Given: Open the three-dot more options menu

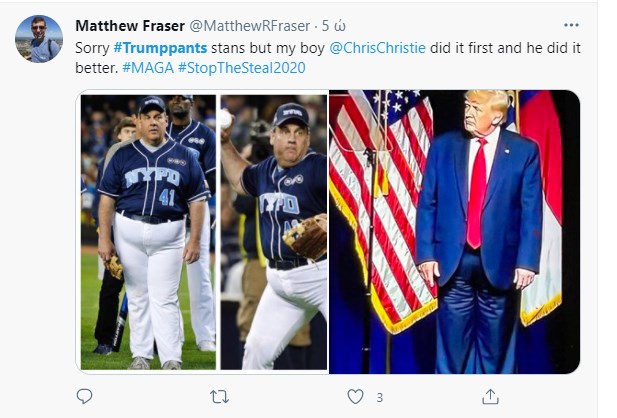Looking at the screenshot, I should point(571,25).
